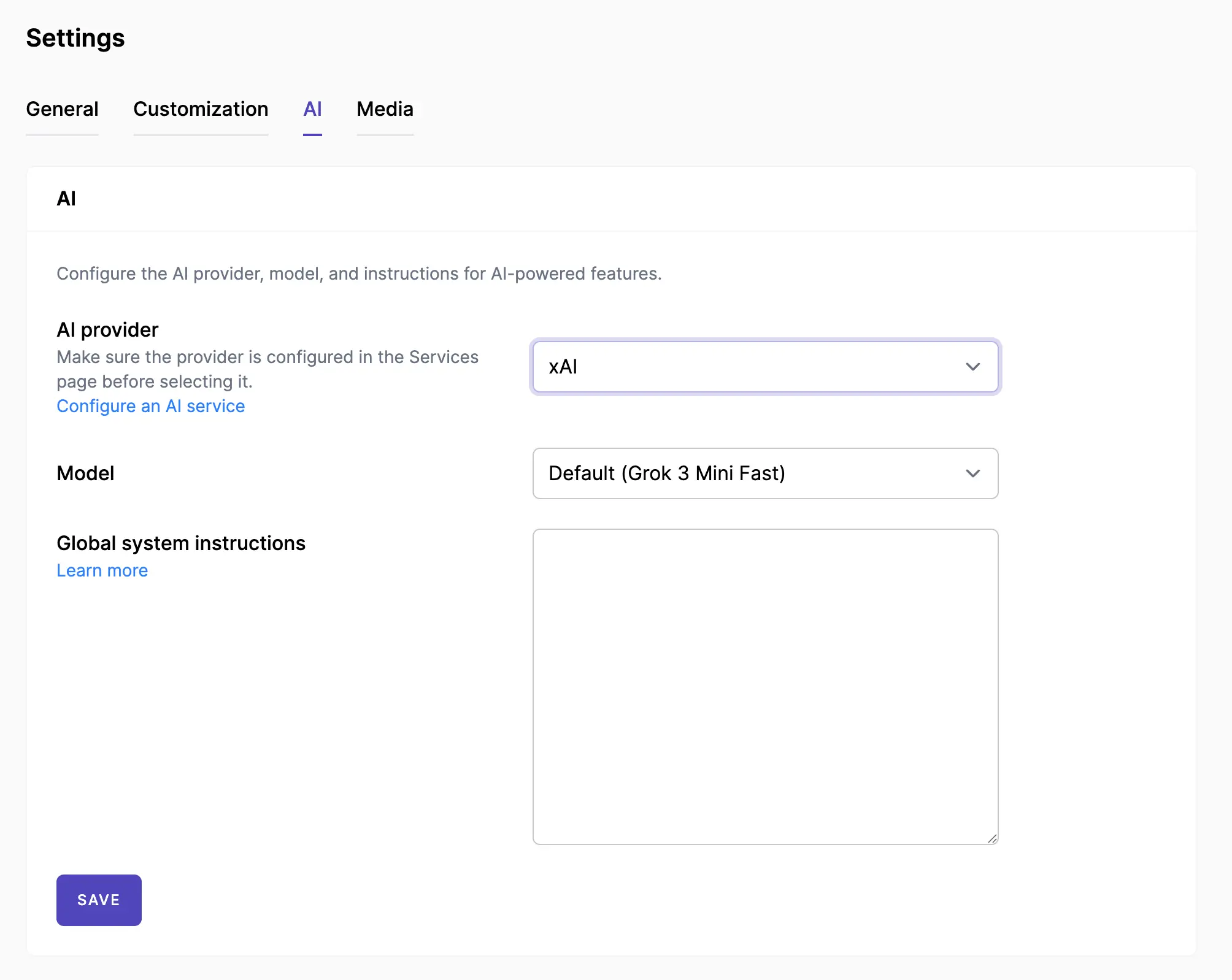Select the AI tab
Image resolution: width=1232 pixels, height=980 pixels.
point(313,109)
